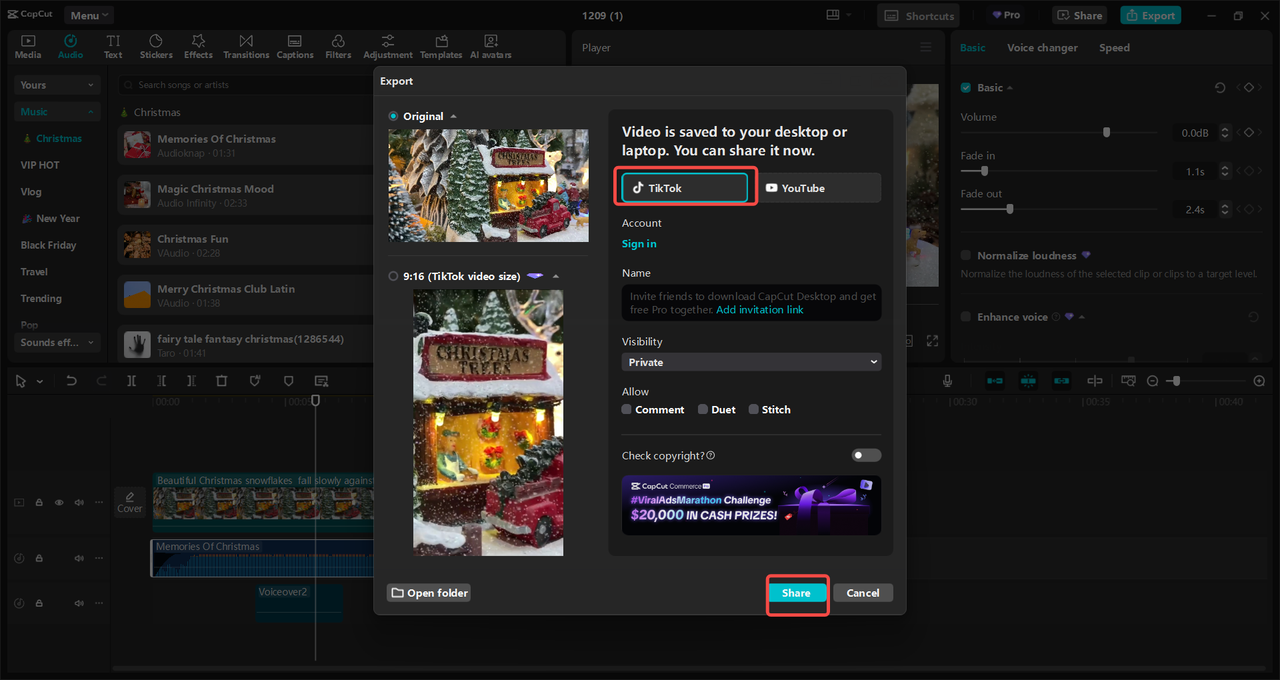Collapse the Basic section arrow
The image size is (1280, 680).
[x=1010, y=88]
